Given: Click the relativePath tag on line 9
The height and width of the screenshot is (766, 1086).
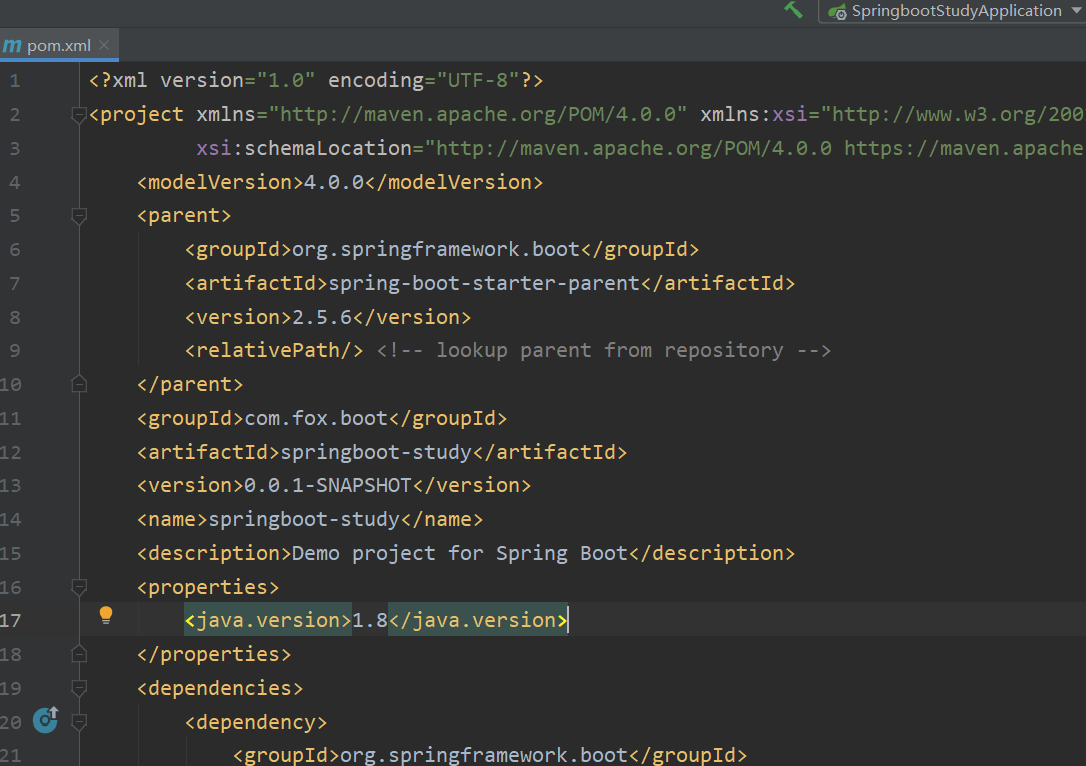Looking at the screenshot, I should [x=274, y=350].
